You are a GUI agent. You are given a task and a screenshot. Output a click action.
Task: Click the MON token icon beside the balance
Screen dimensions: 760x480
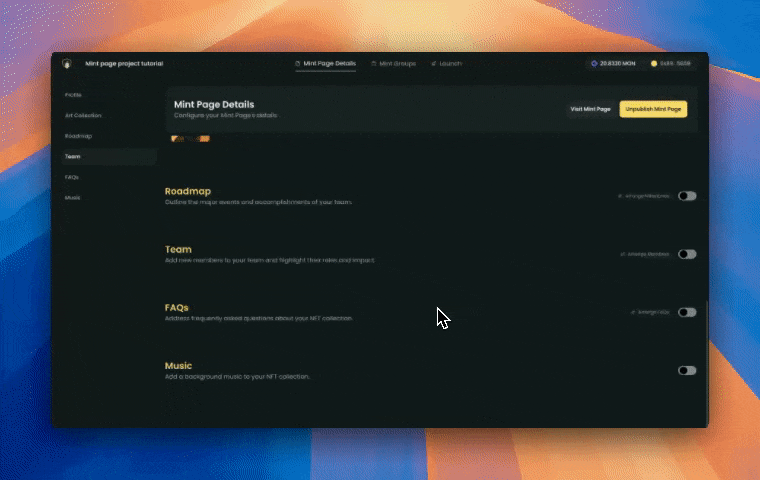594,64
